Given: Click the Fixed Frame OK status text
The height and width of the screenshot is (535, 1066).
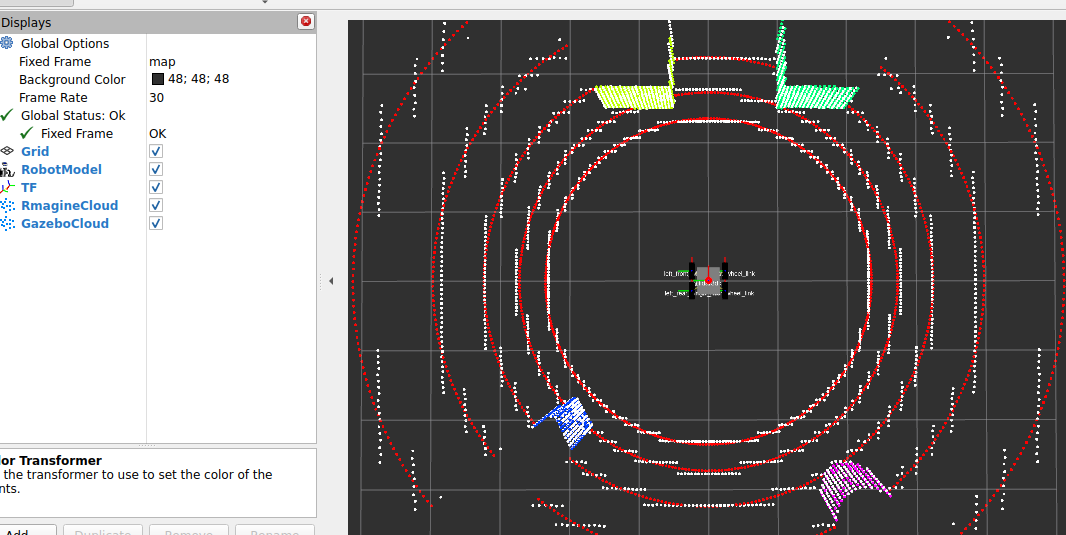Looking at the screenshot, I should click(x=158, y=133).
